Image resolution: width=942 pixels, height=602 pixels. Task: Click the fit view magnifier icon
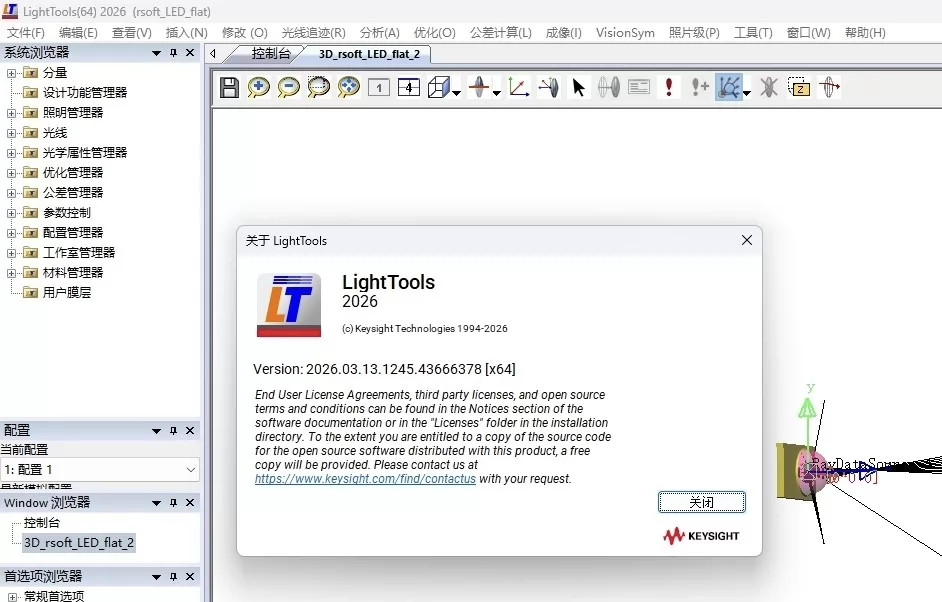click(348, 88)
